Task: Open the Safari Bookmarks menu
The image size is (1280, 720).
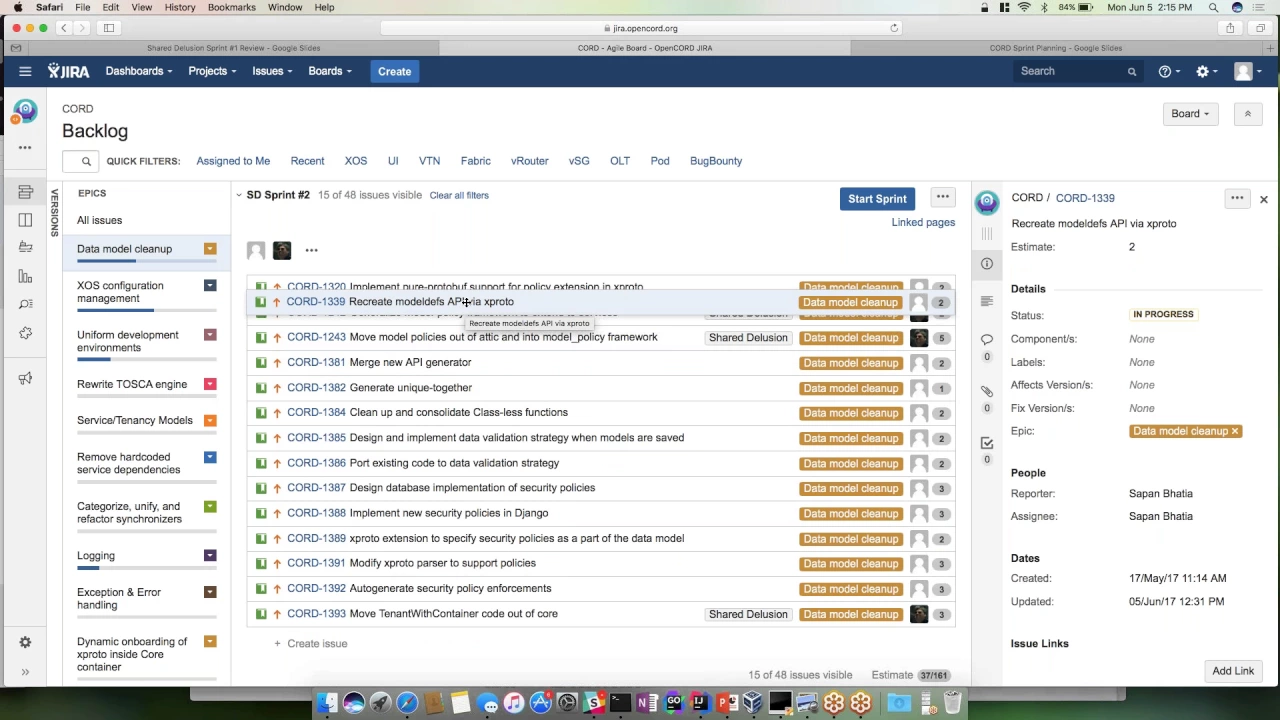Action: pos(232,7)
